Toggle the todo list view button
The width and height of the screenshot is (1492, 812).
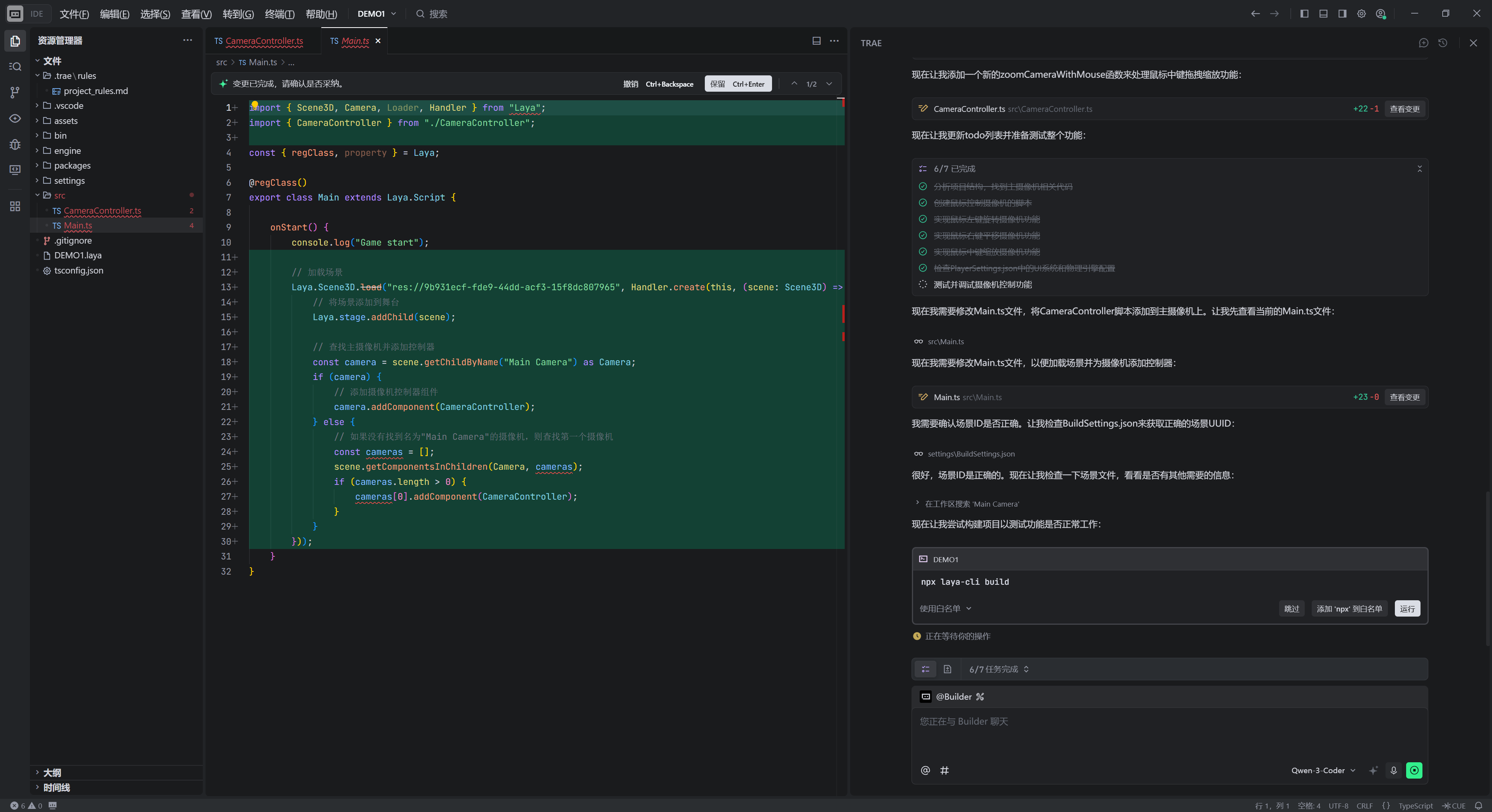[x=926, y=669]
